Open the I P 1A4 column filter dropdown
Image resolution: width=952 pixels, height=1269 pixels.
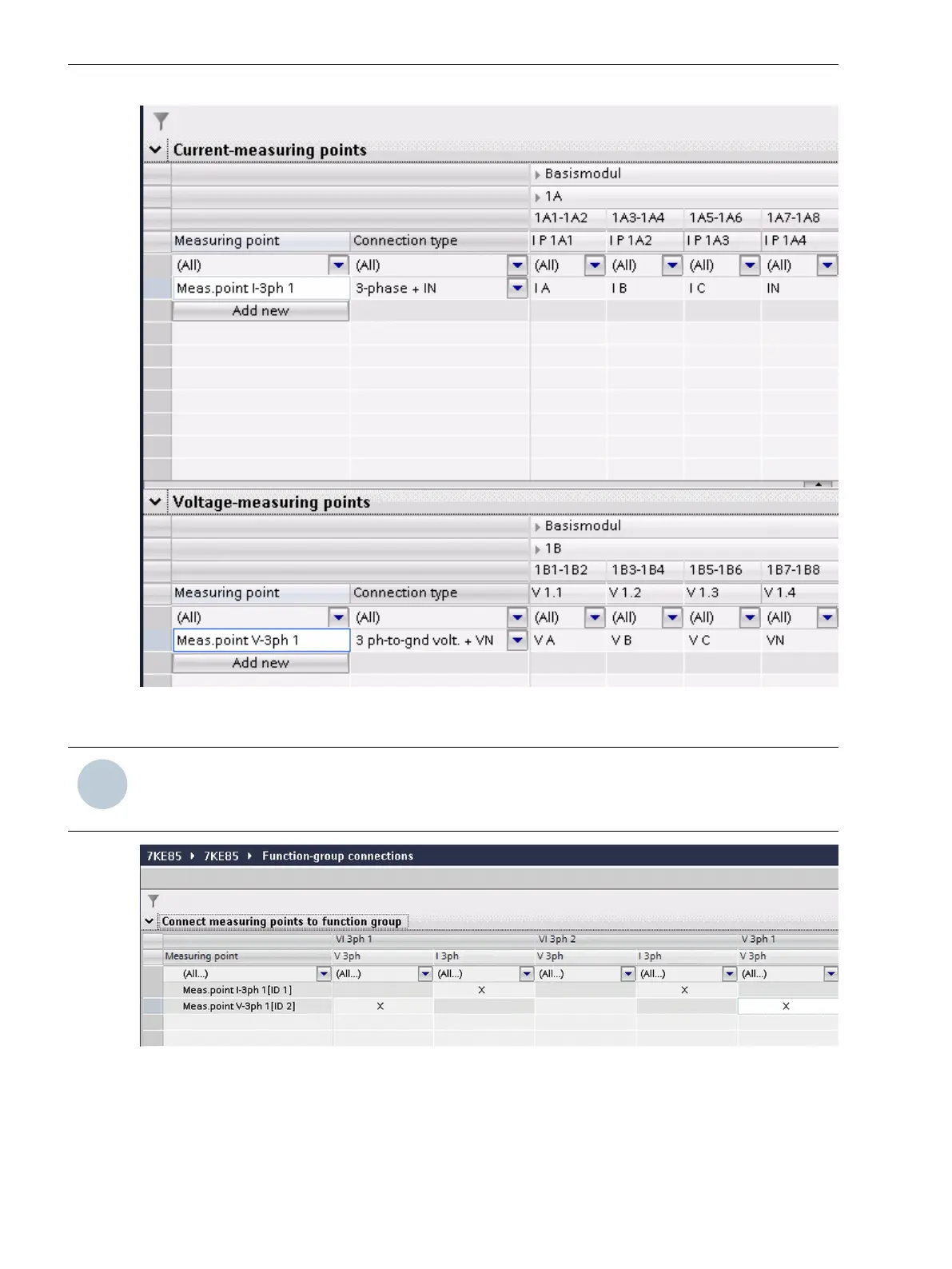pos(827,265)
